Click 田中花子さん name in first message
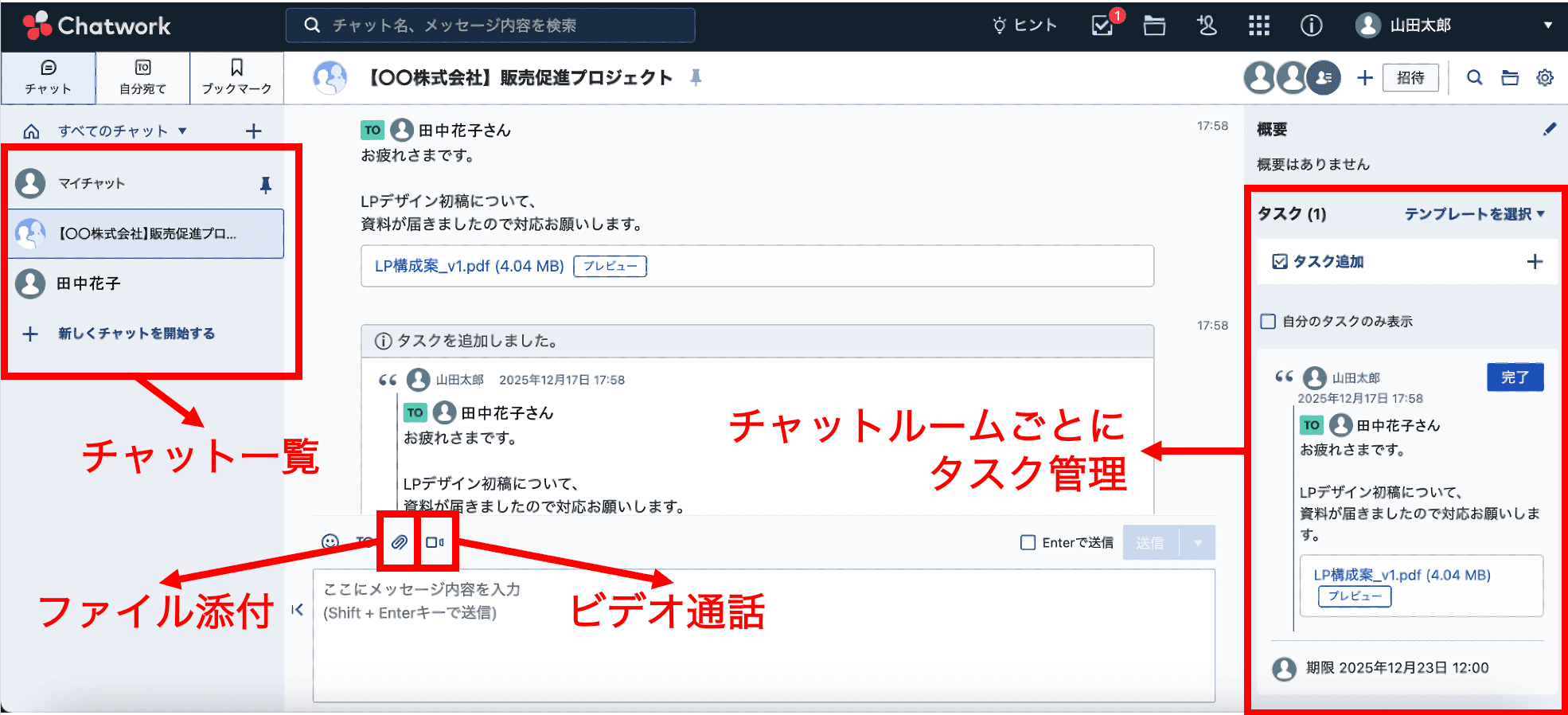The image size is (1568, 715). [464, 130]
